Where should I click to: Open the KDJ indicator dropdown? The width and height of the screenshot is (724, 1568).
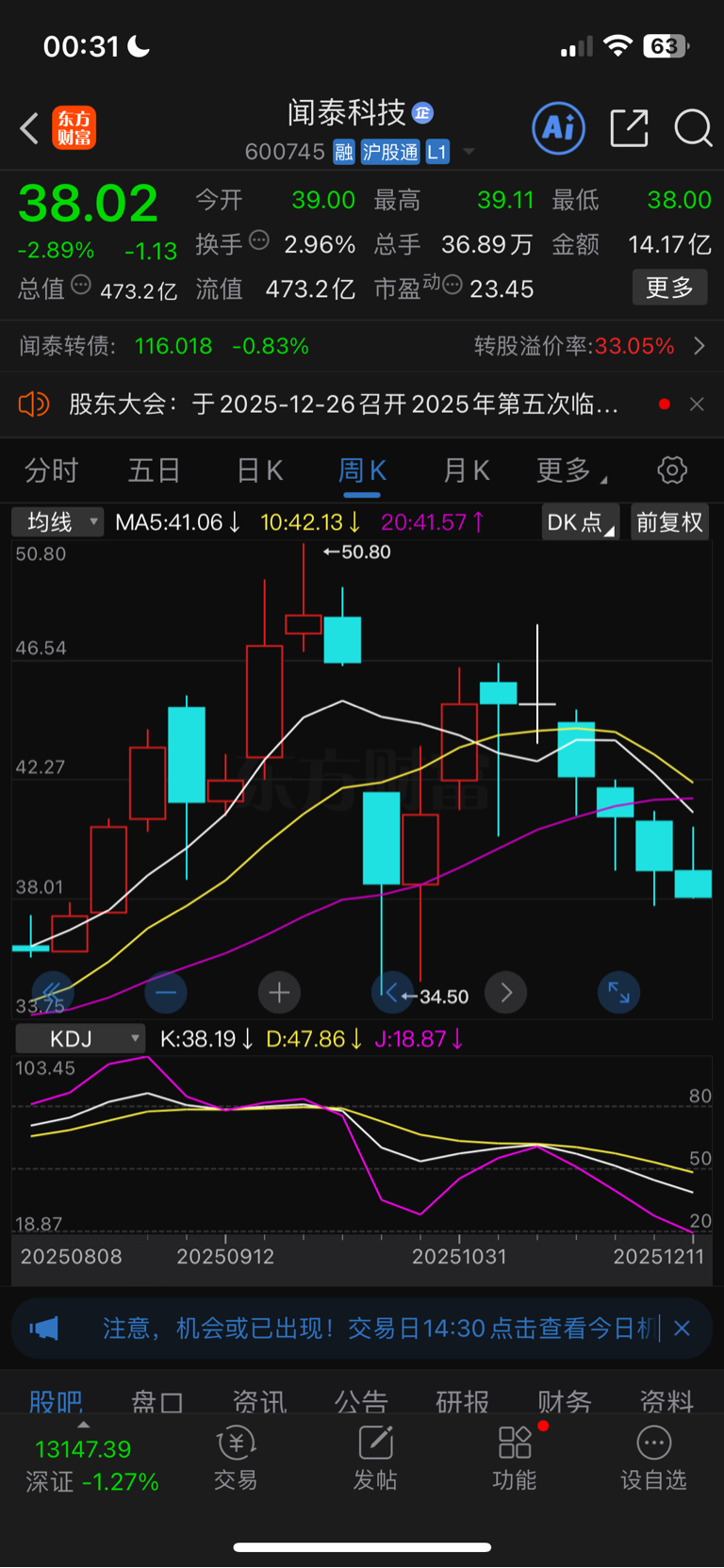click(x=80, y=1039)
